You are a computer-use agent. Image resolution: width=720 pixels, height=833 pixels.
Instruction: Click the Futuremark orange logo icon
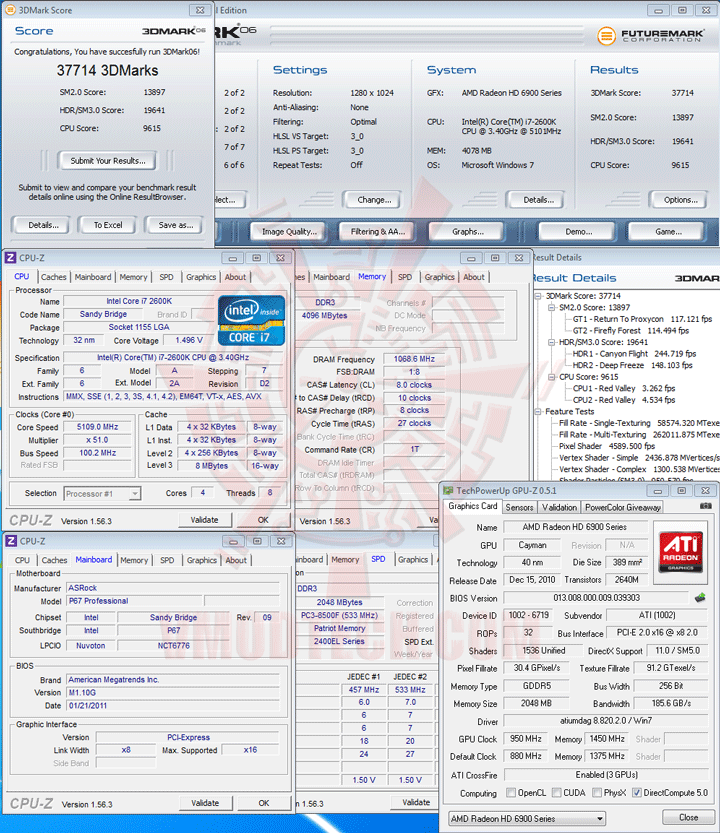tap(606, 36)
